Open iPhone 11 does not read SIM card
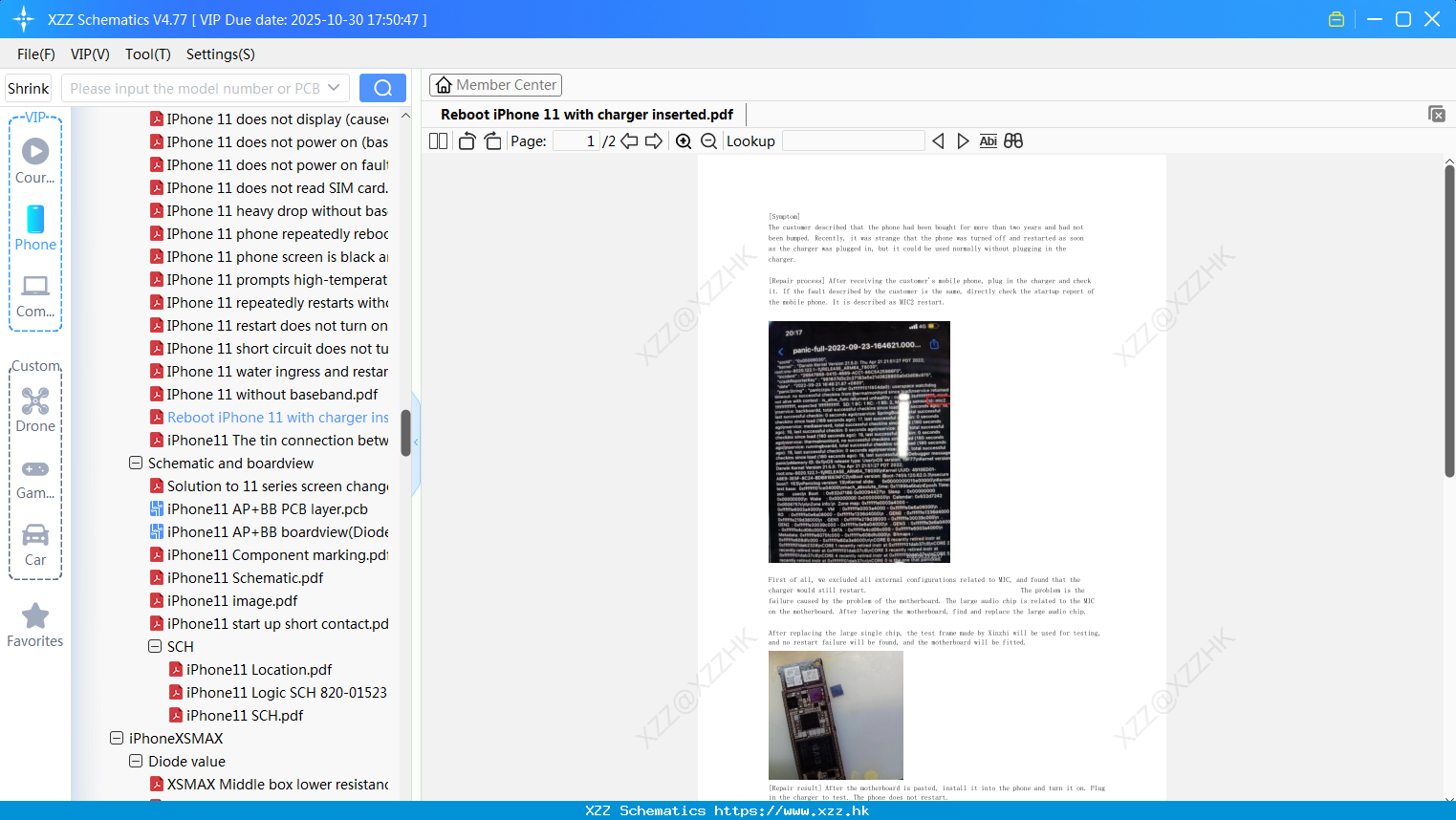 pos(277,187)
